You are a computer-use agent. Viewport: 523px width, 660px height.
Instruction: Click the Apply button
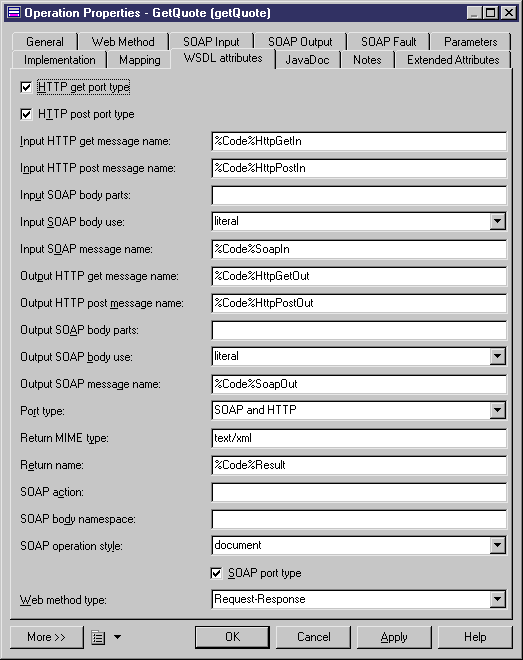pos(394,637)
